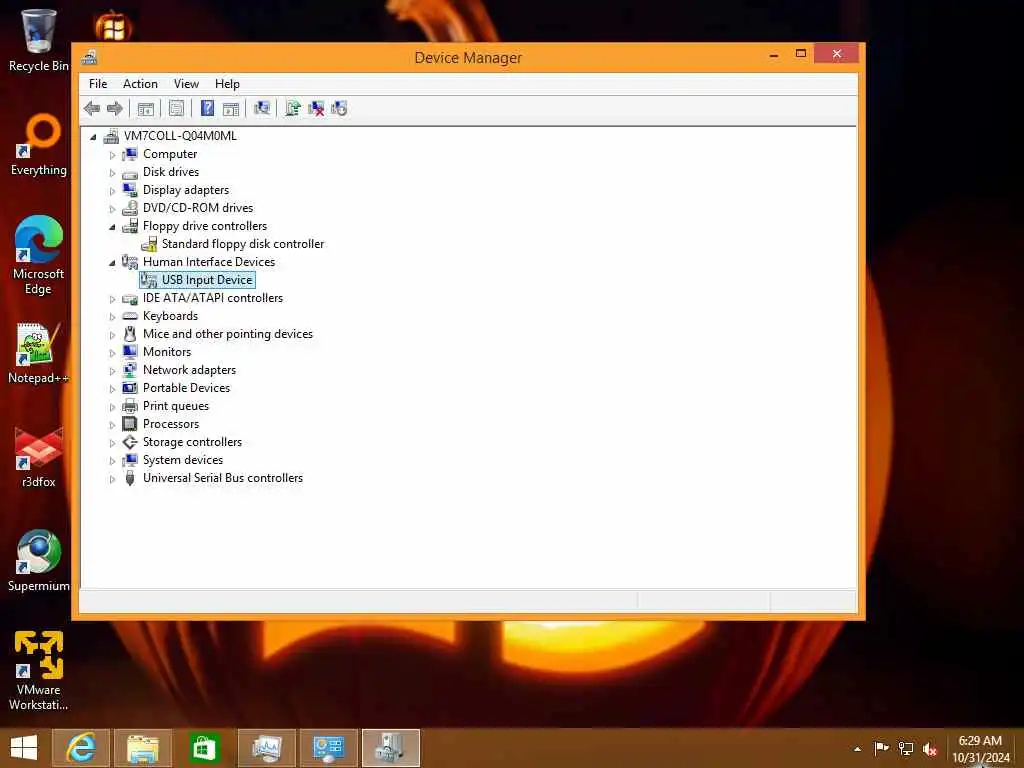Select the Microsoft Edge desktop shortcut
The image size is (1024, 768).
point(39,255)
